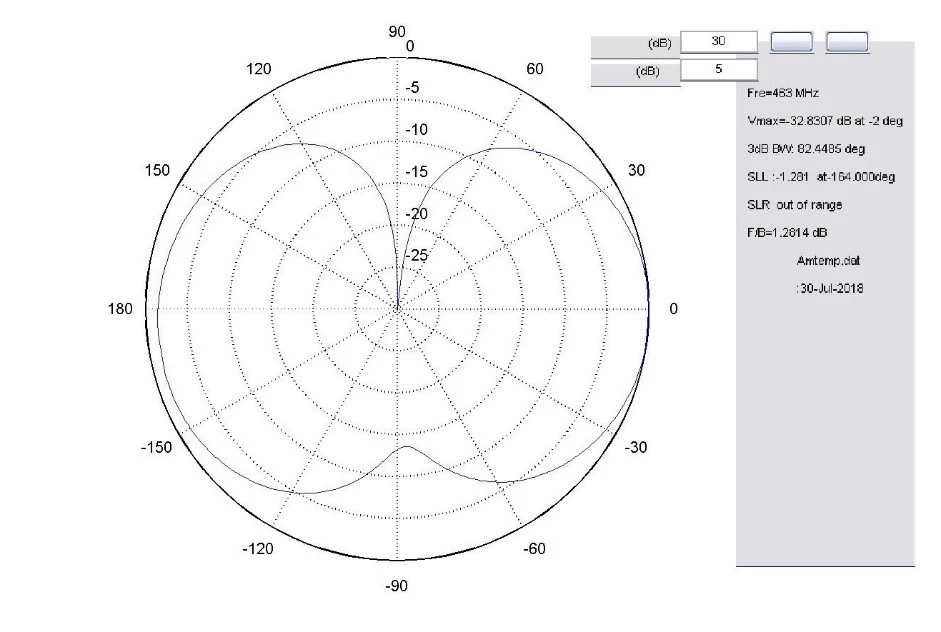
Task: Click the -150 degree angle label
Action: pyautogui.click(x=155, y=447)
